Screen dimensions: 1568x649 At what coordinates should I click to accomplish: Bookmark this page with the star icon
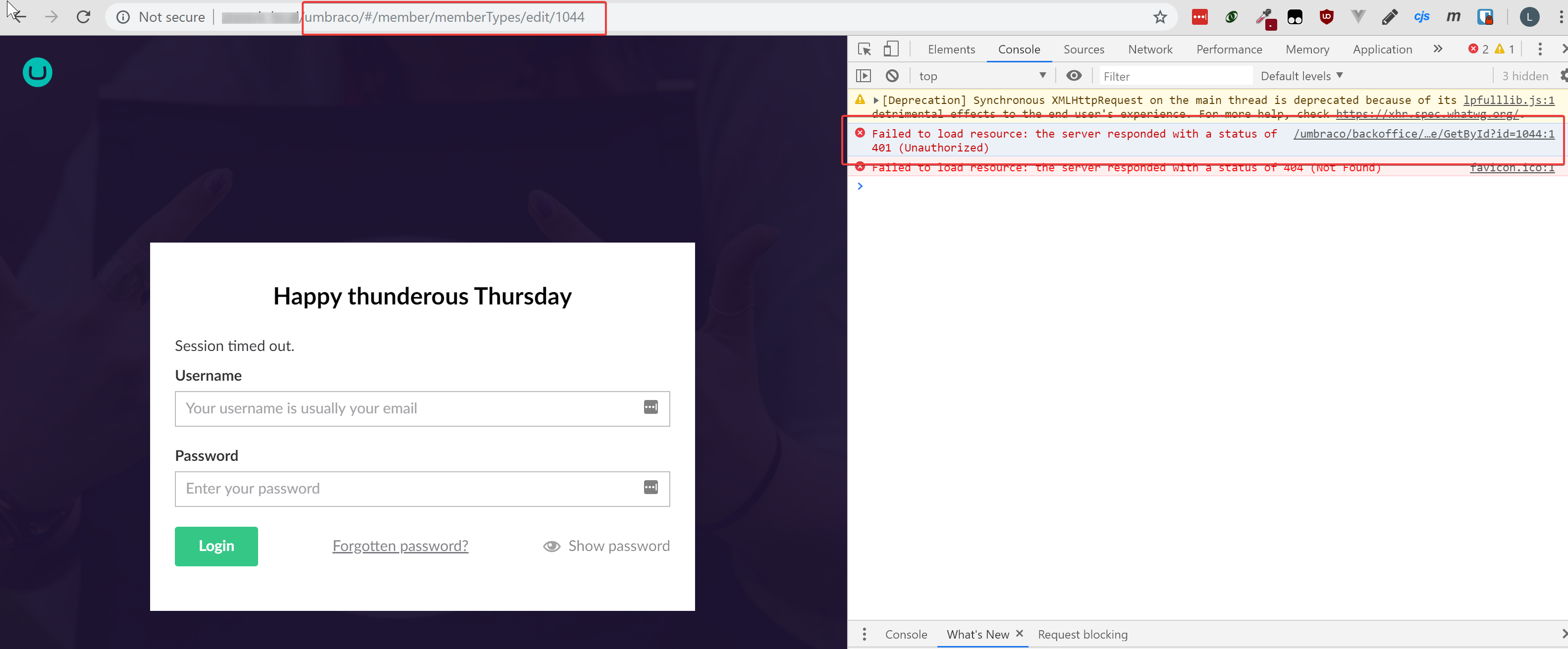(1160, 16)
